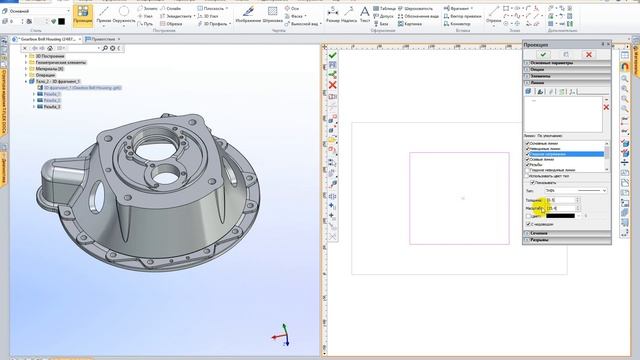This screenshot has width=640, height=360.
Task: Click the Фрагмент ribbon item
Action: point(458,8)
